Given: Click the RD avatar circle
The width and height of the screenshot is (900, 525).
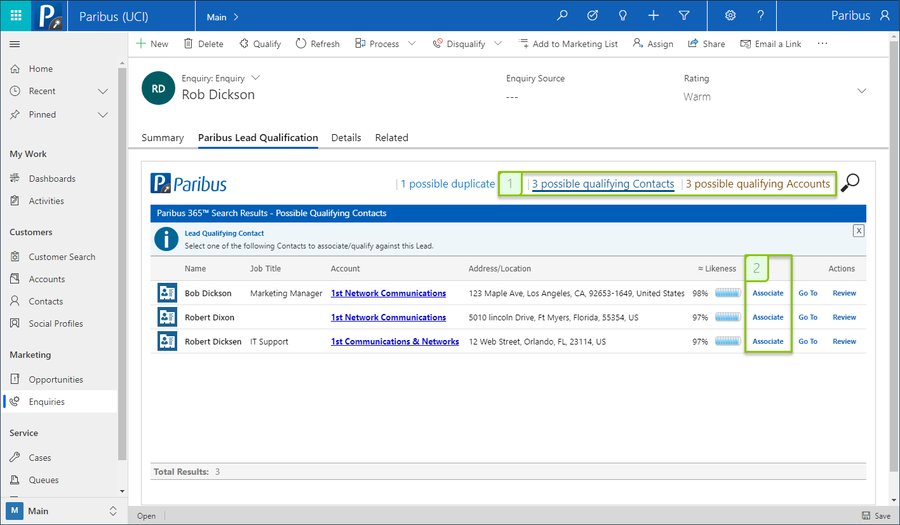Looking at the screenshot, I should (x=158, y=88).
